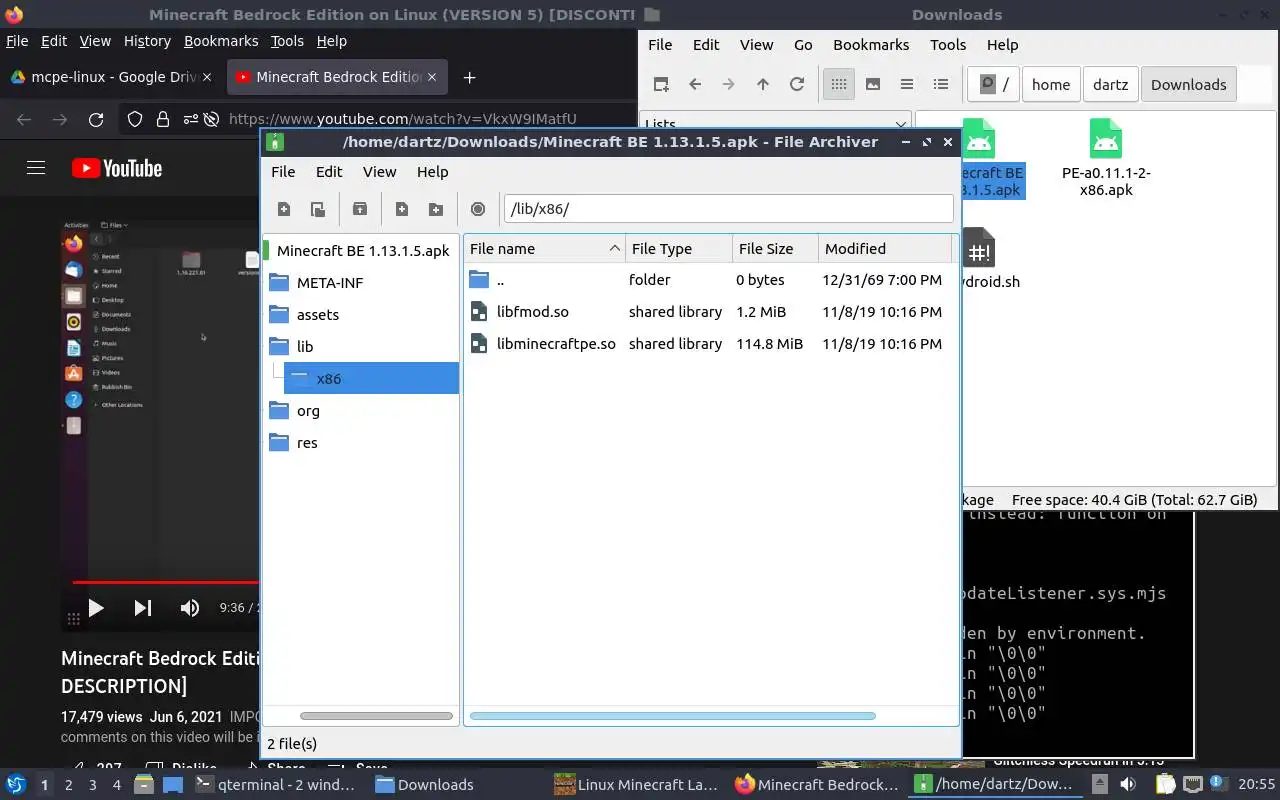Image resolution: width=1280 pixels, height=800 pixels.
Task: Open Edit menu in File Archiver
Action: 329,172
